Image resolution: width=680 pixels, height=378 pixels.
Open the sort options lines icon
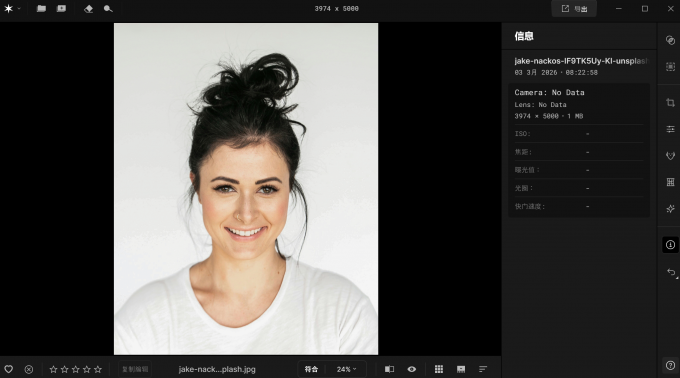[483, 369]
